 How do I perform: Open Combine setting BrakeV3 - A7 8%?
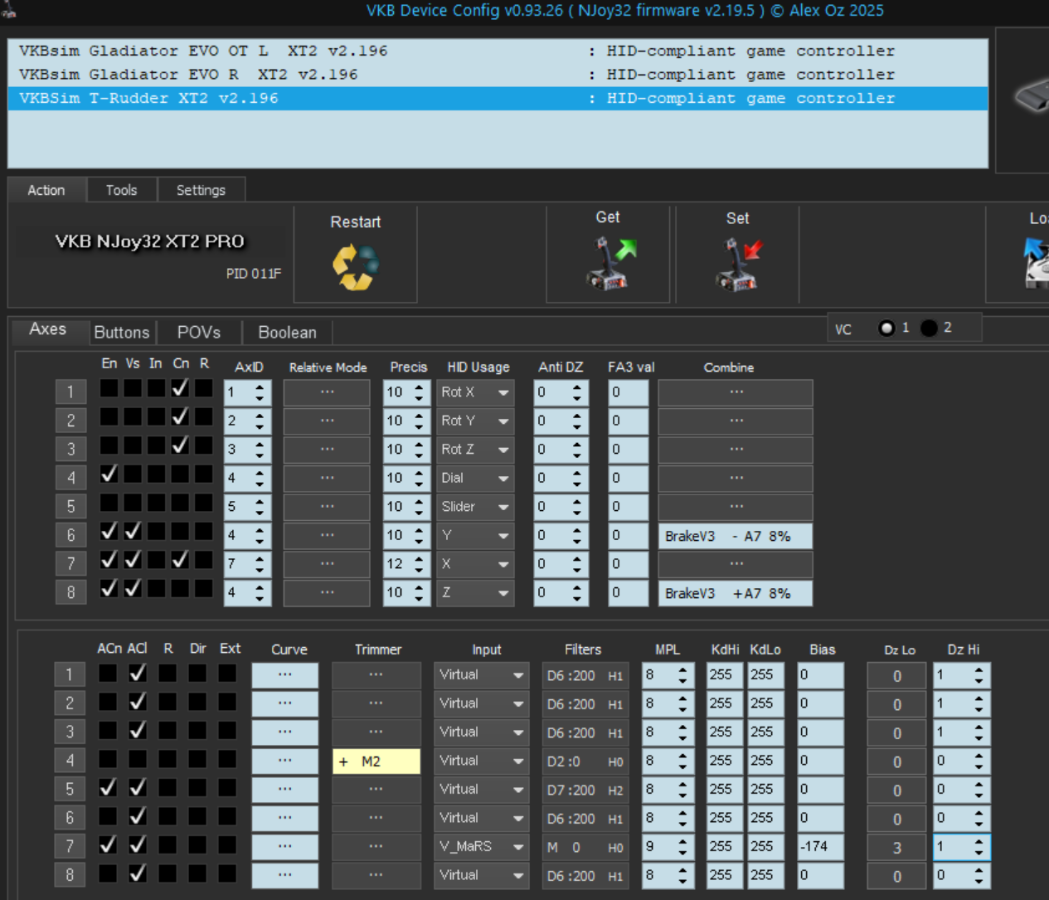[735, 536]
